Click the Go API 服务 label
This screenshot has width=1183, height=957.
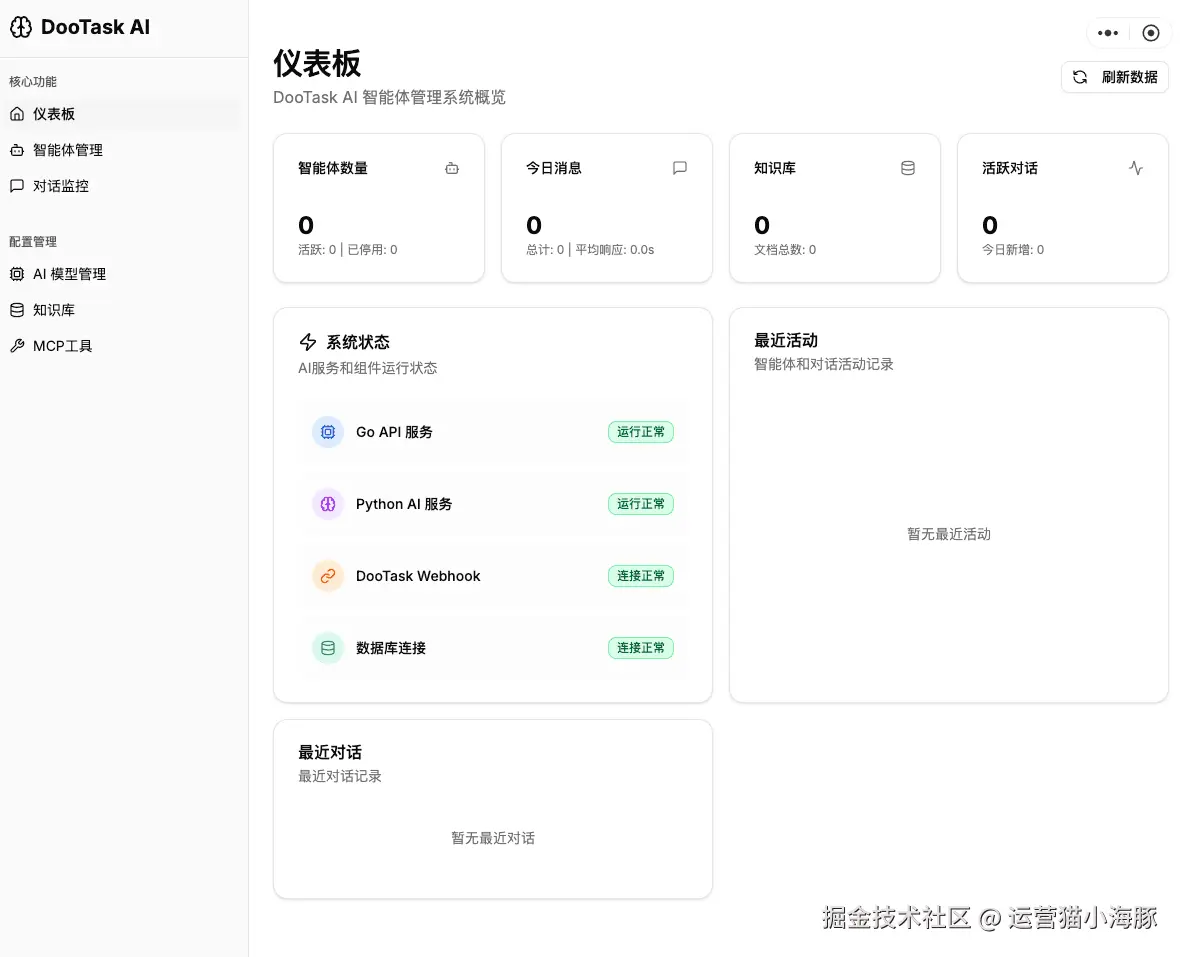pyautogui.click(x=395, y=432)
